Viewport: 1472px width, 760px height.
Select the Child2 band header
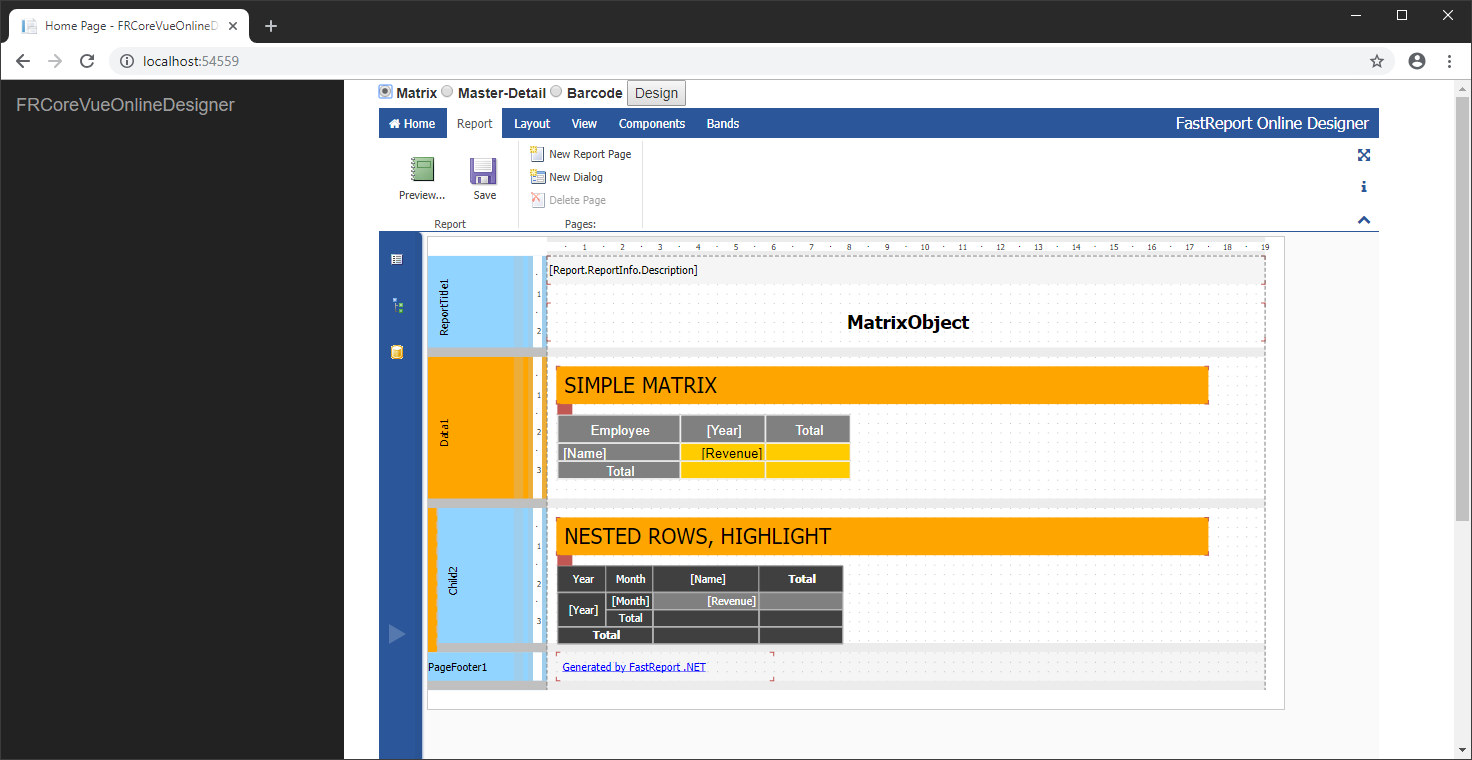[x=485, y=576]
